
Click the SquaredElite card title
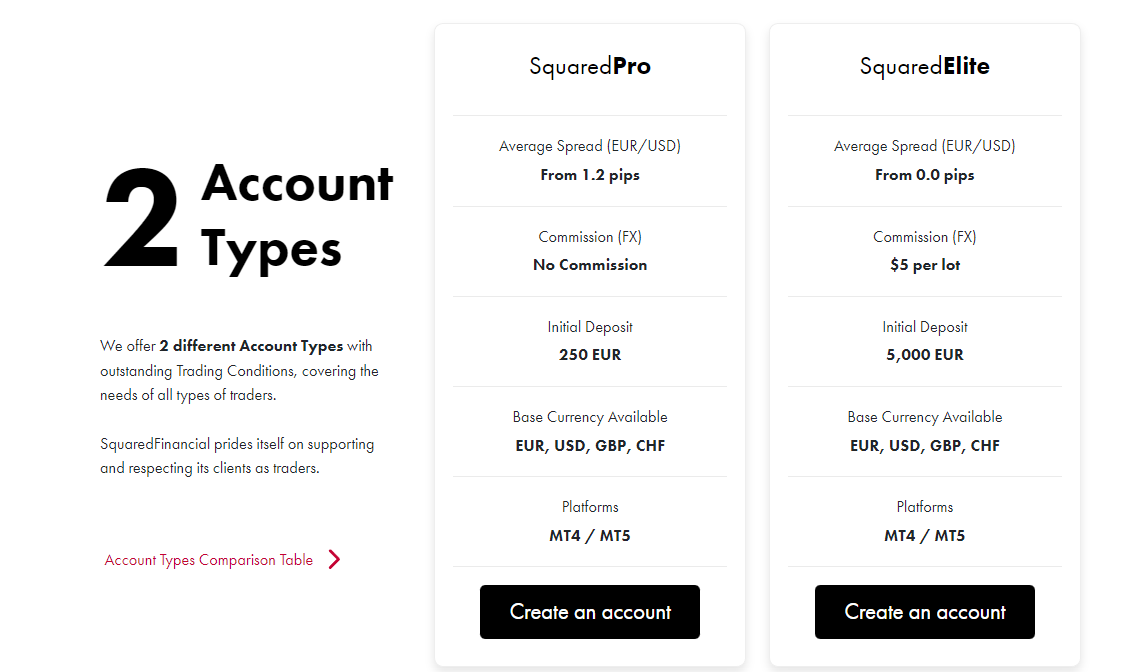tap(924, 66)
